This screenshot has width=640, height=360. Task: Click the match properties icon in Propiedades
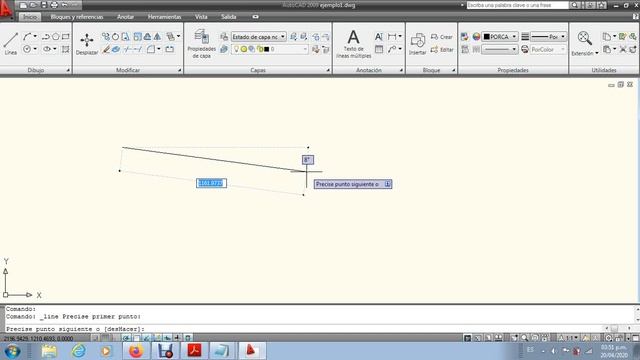point(464,37)
